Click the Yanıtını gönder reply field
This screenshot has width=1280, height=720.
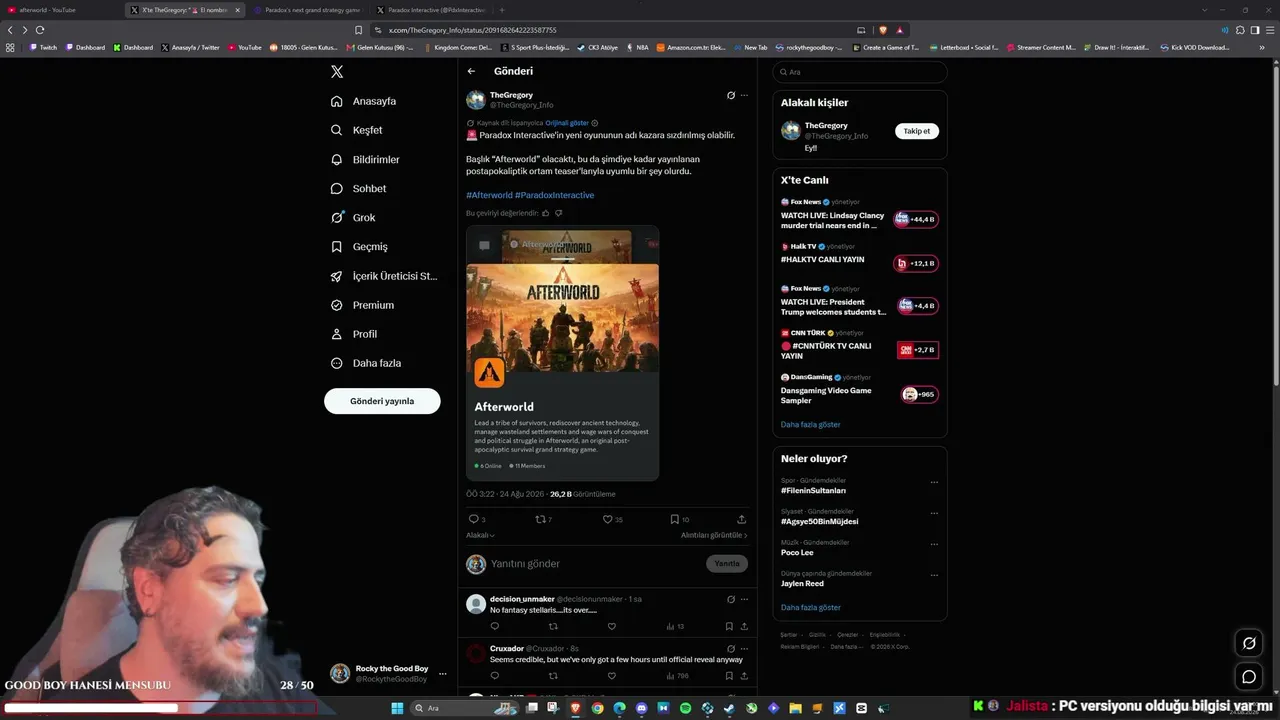pos(595,564)
